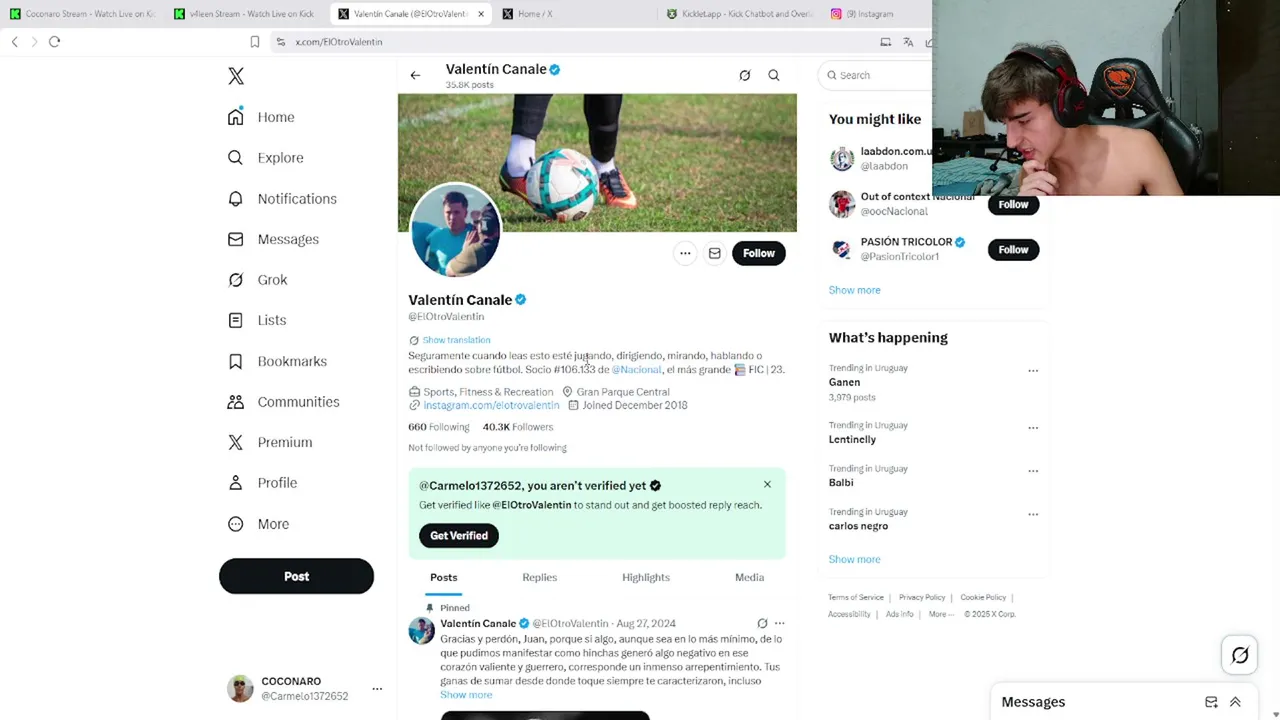
Task: Open the message envelope icon beside Follow
Action: click(715, 253)
